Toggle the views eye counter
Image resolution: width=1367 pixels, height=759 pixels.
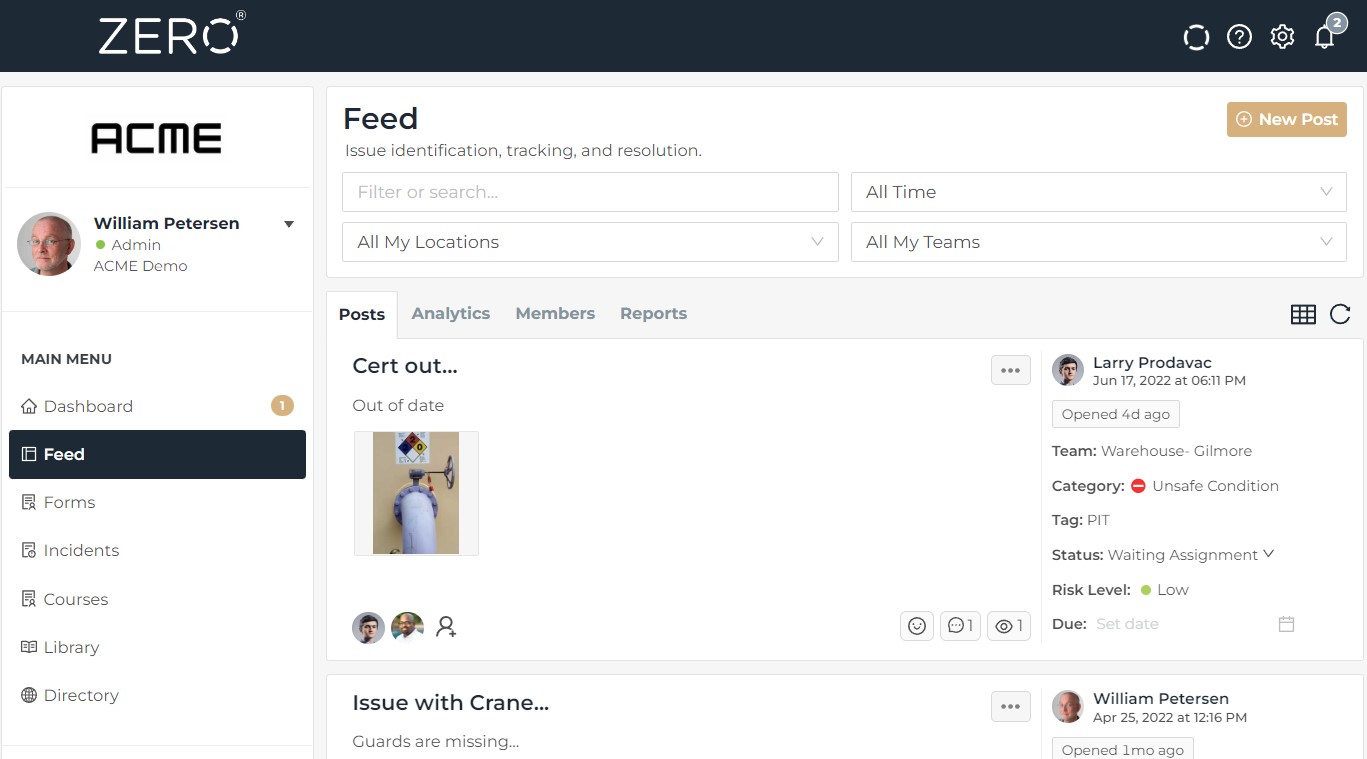click(x=1009, y=626)
